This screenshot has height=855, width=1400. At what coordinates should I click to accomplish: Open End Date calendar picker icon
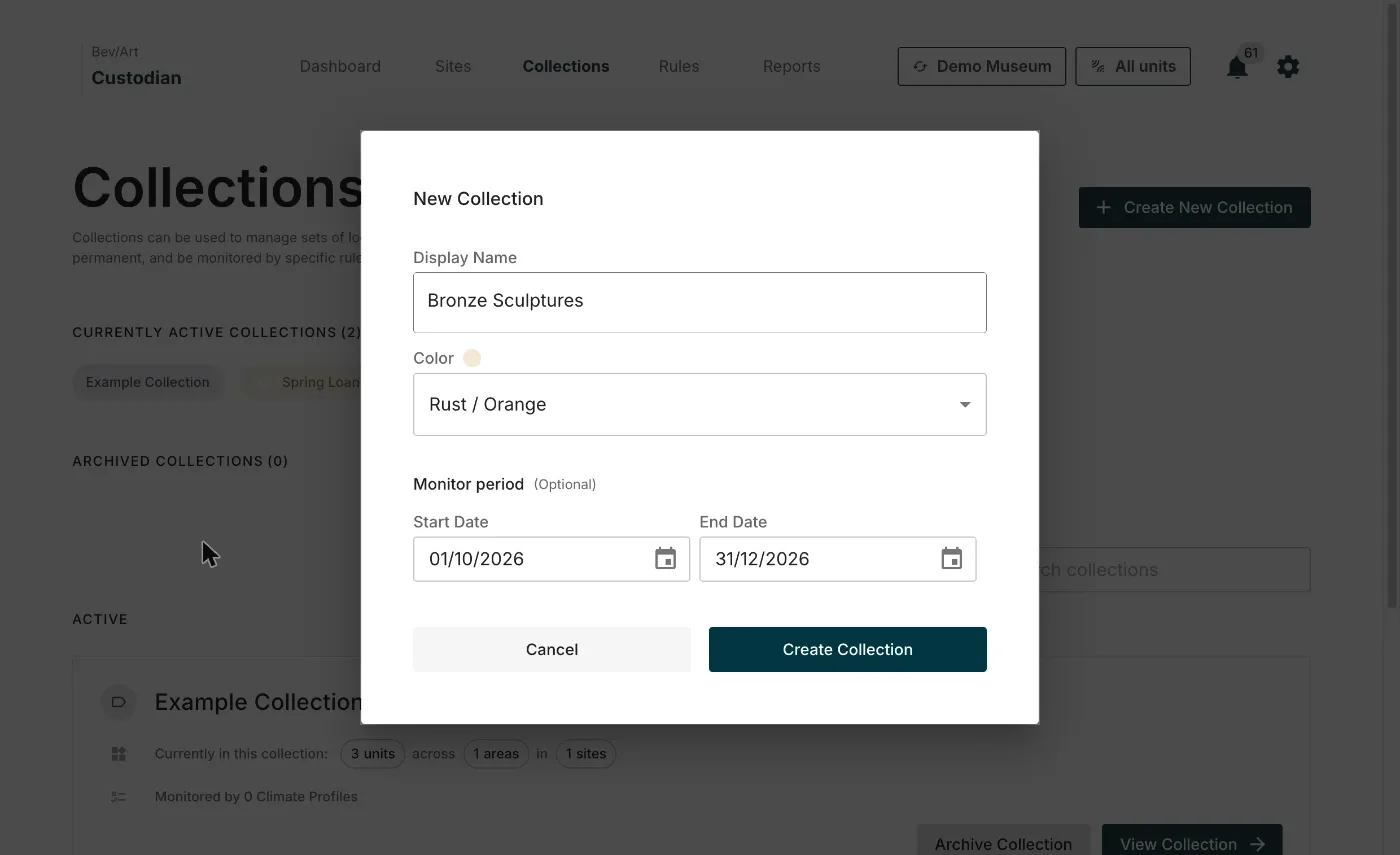point(952,559)
